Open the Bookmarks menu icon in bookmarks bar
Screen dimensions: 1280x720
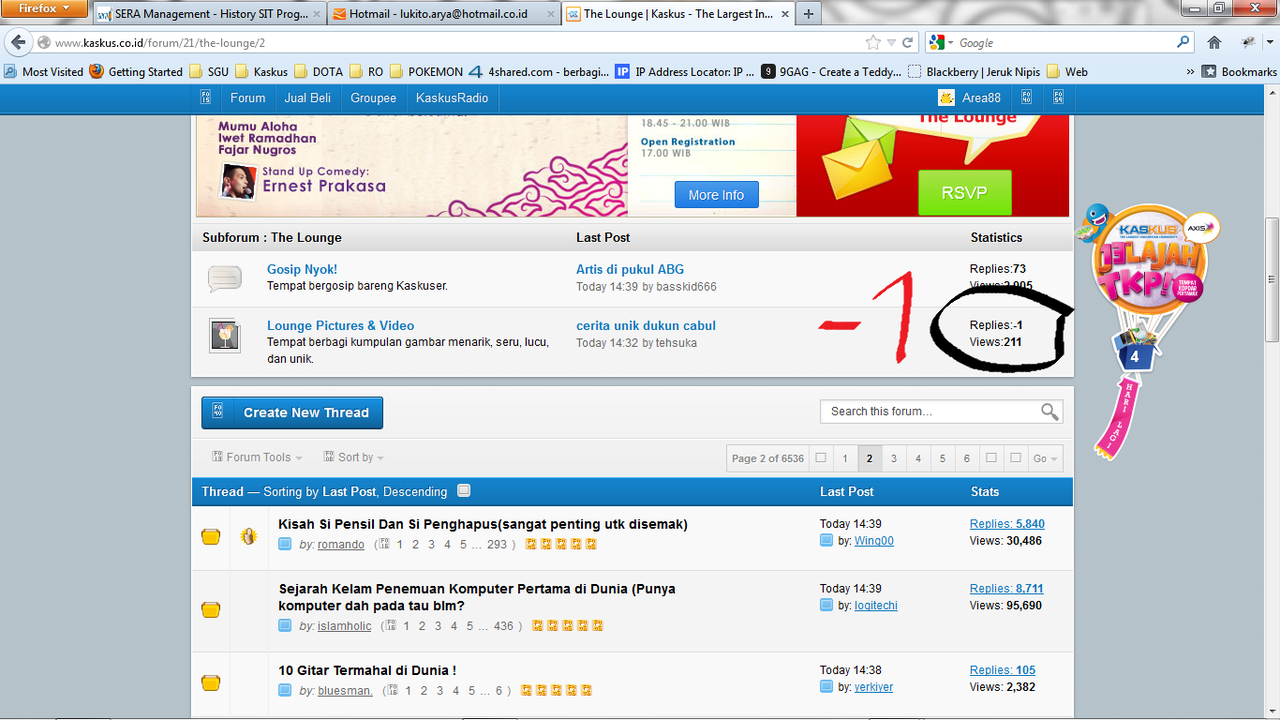pyautogui.click(x=1209, y=72)
